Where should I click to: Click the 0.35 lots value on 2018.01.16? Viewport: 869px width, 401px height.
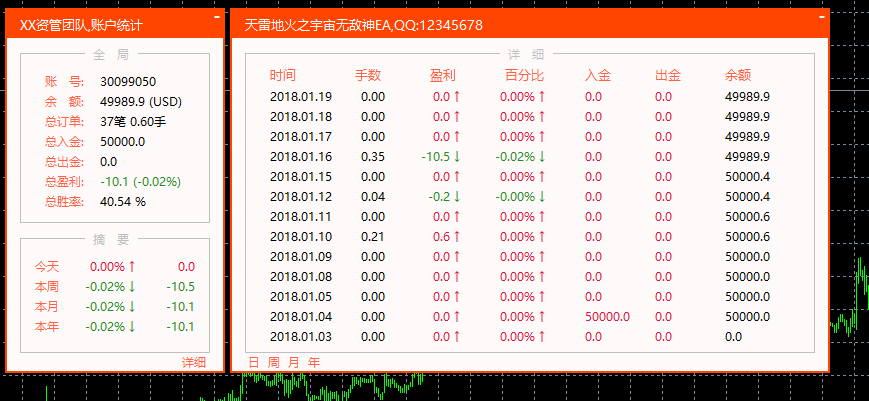[373, 157]
